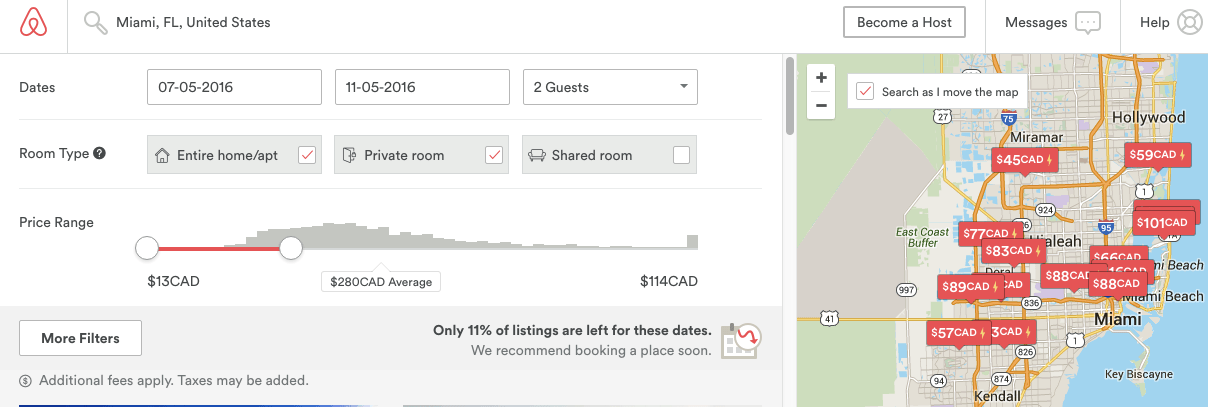Open the 2 Guests dropdown

coord(610,87)
